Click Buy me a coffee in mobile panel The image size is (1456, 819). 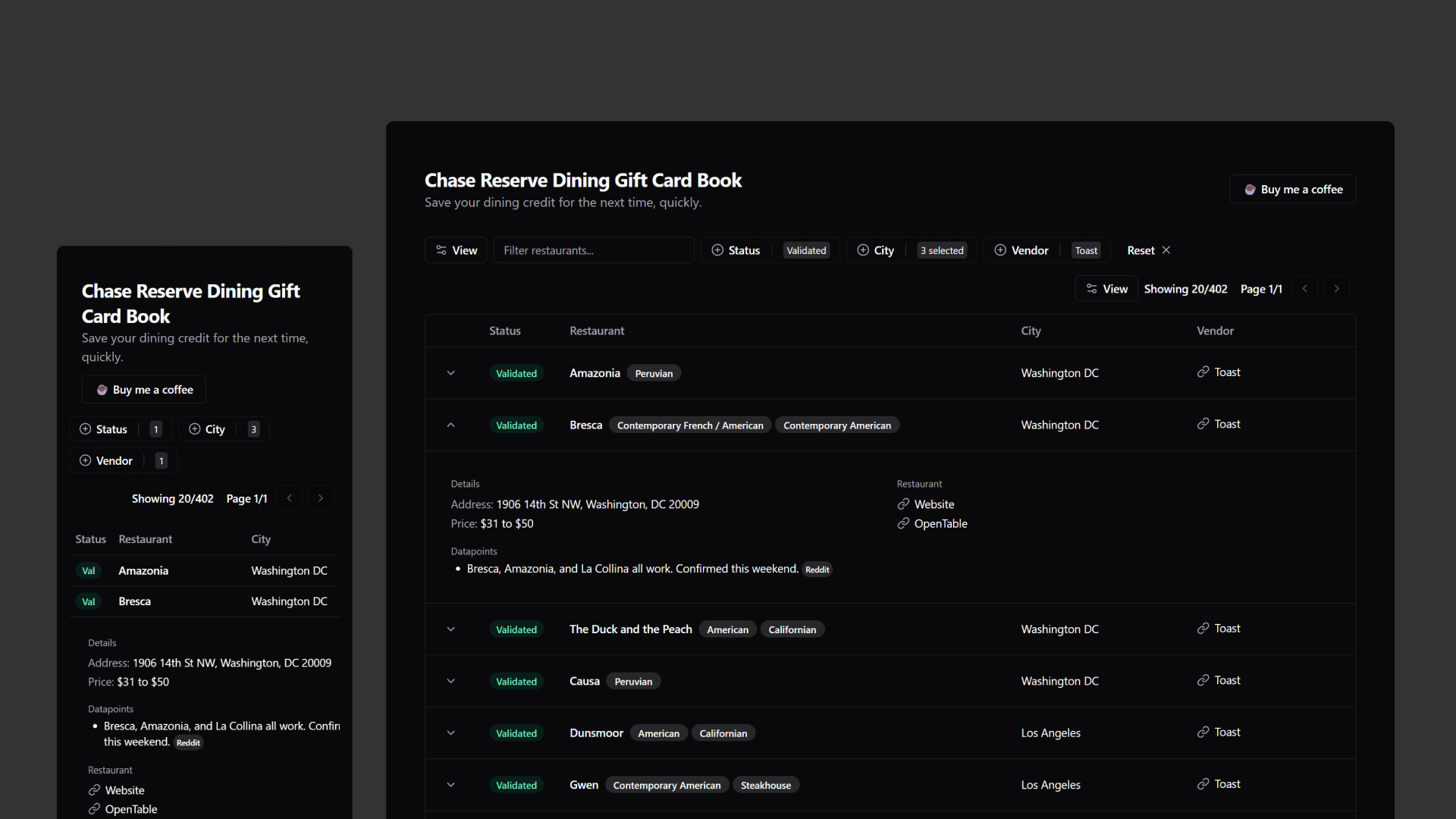pyautogui.click(x=144, y=390)
